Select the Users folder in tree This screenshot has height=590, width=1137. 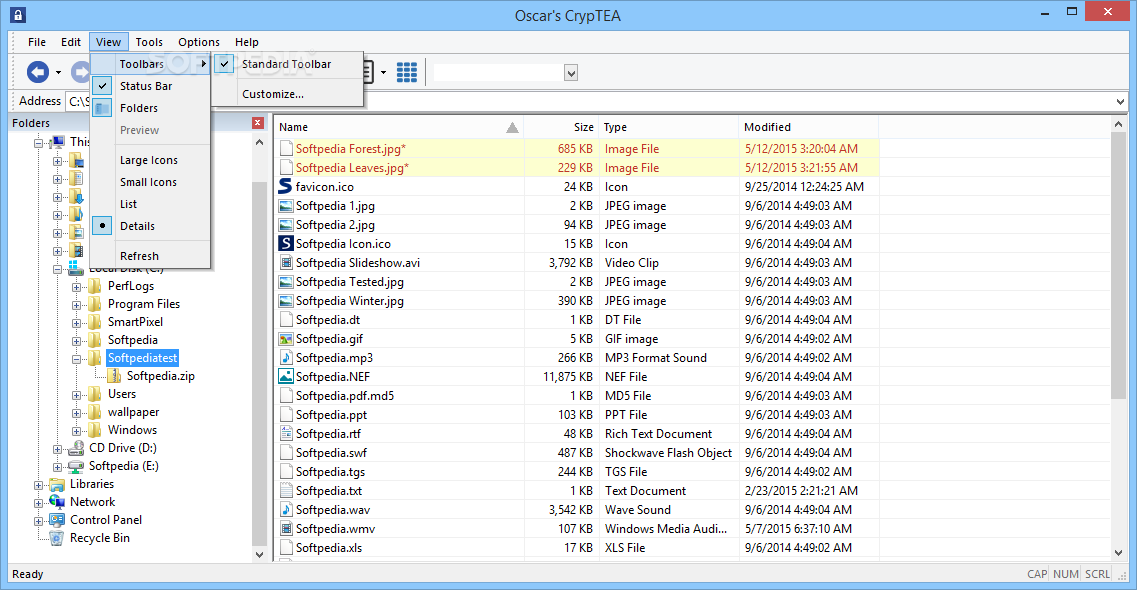[122, 394]
